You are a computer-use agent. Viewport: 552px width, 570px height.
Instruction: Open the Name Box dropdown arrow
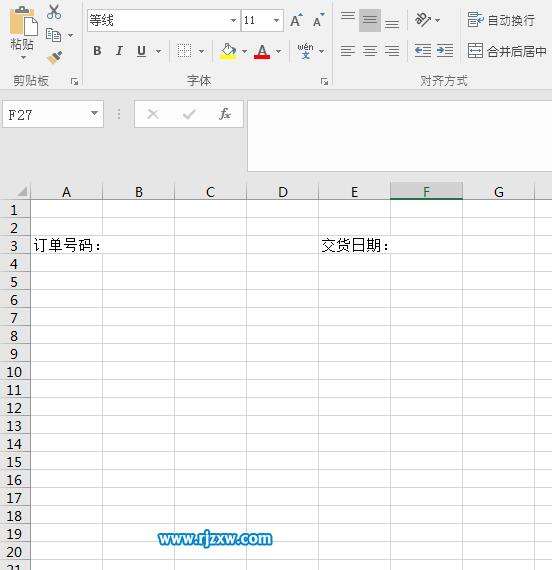click(x=95, y=114)
